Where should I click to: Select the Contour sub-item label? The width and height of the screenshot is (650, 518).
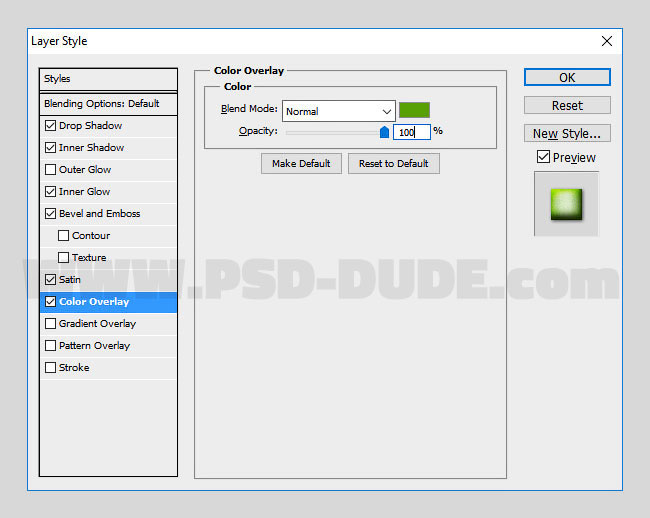91,235
